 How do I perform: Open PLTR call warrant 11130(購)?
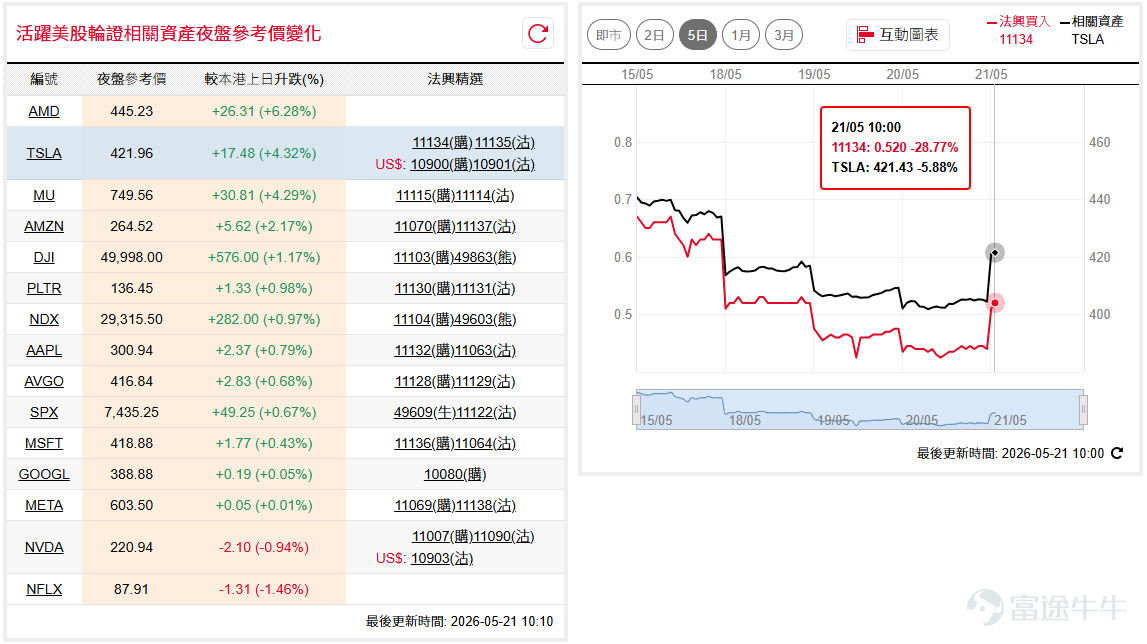click(424, 288)
